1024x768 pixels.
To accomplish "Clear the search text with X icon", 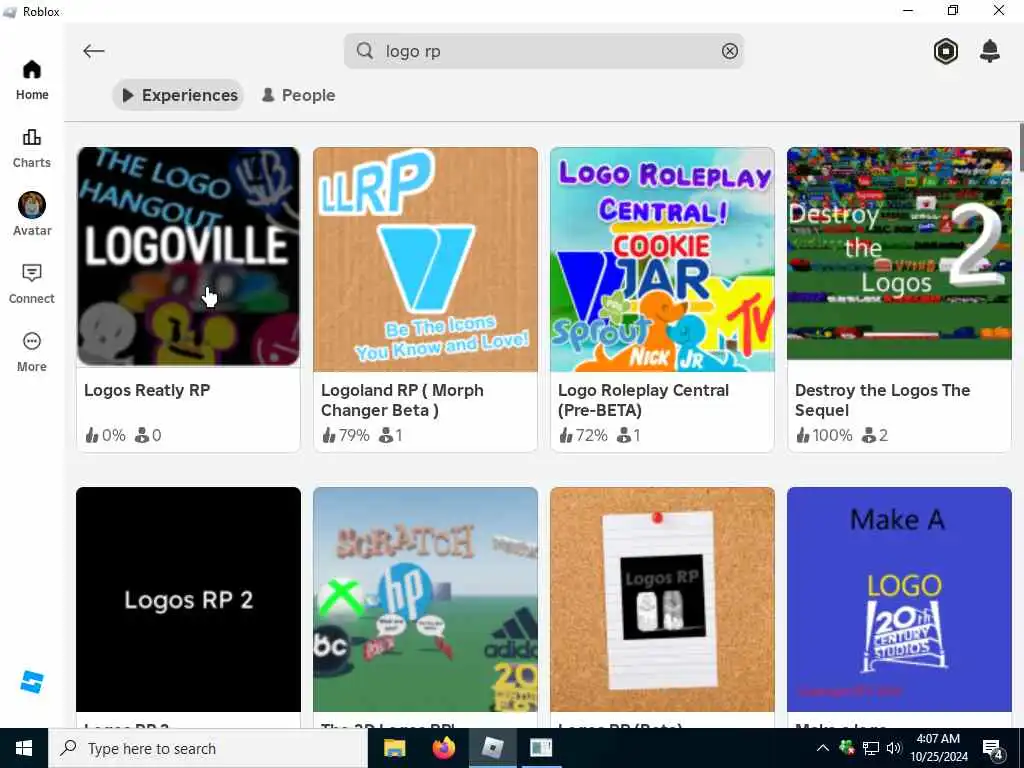I will coord(729,51).
